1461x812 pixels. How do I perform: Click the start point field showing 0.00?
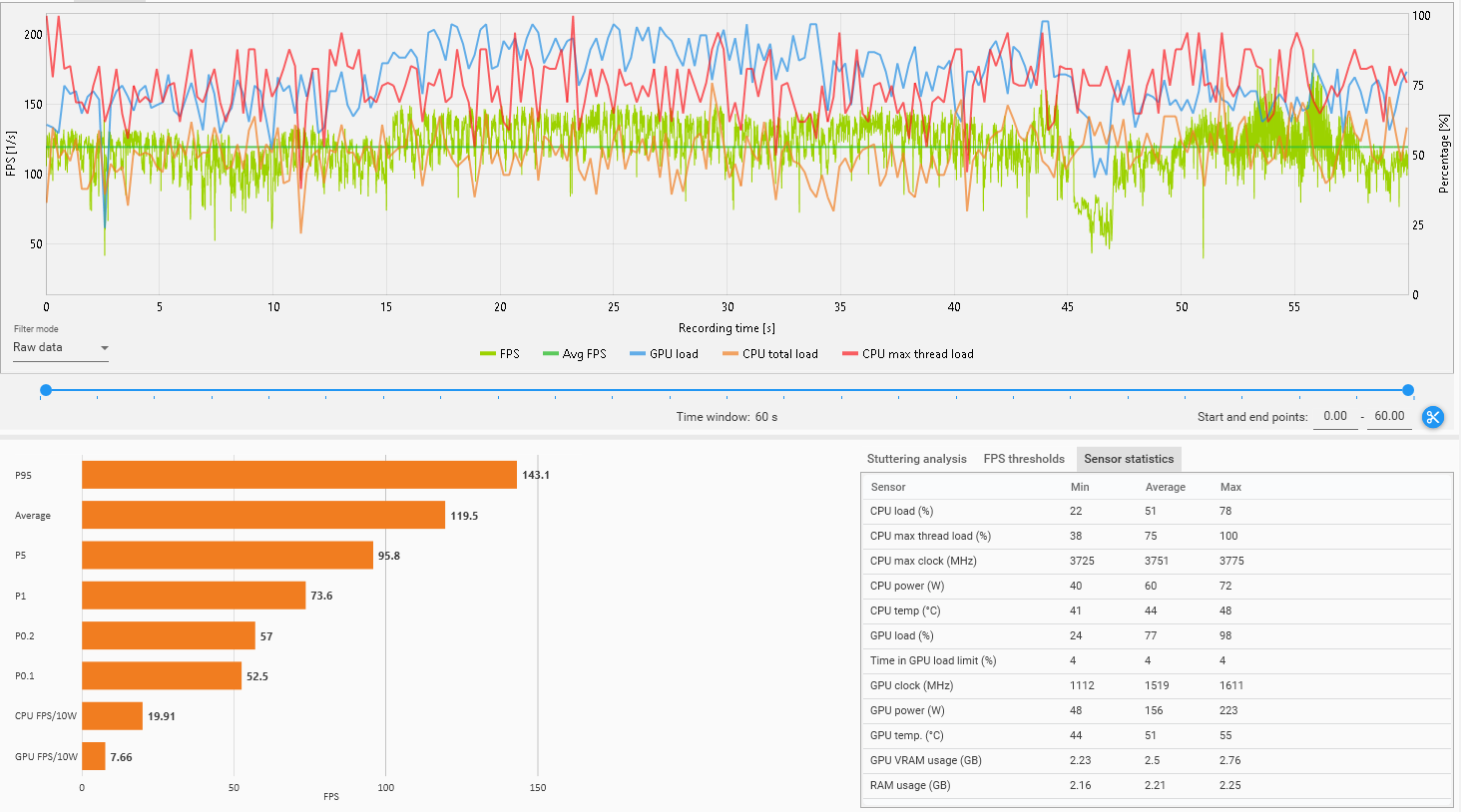pyautogui.click(x=1335, y=417)
